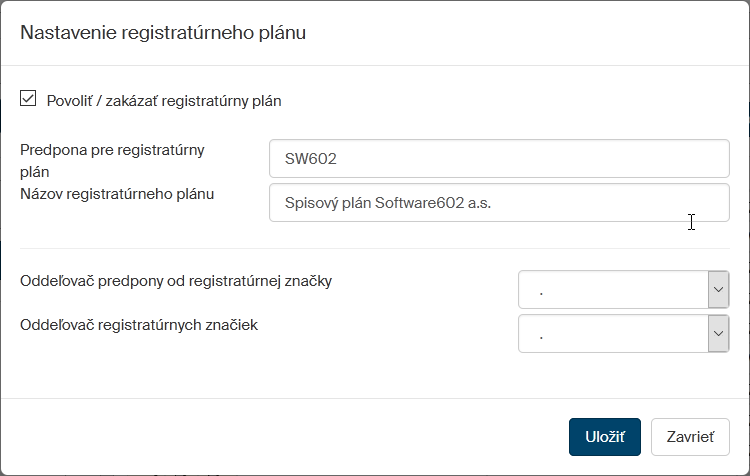Open the Oddeľovač registratúrnych značiek combo box

613,334
